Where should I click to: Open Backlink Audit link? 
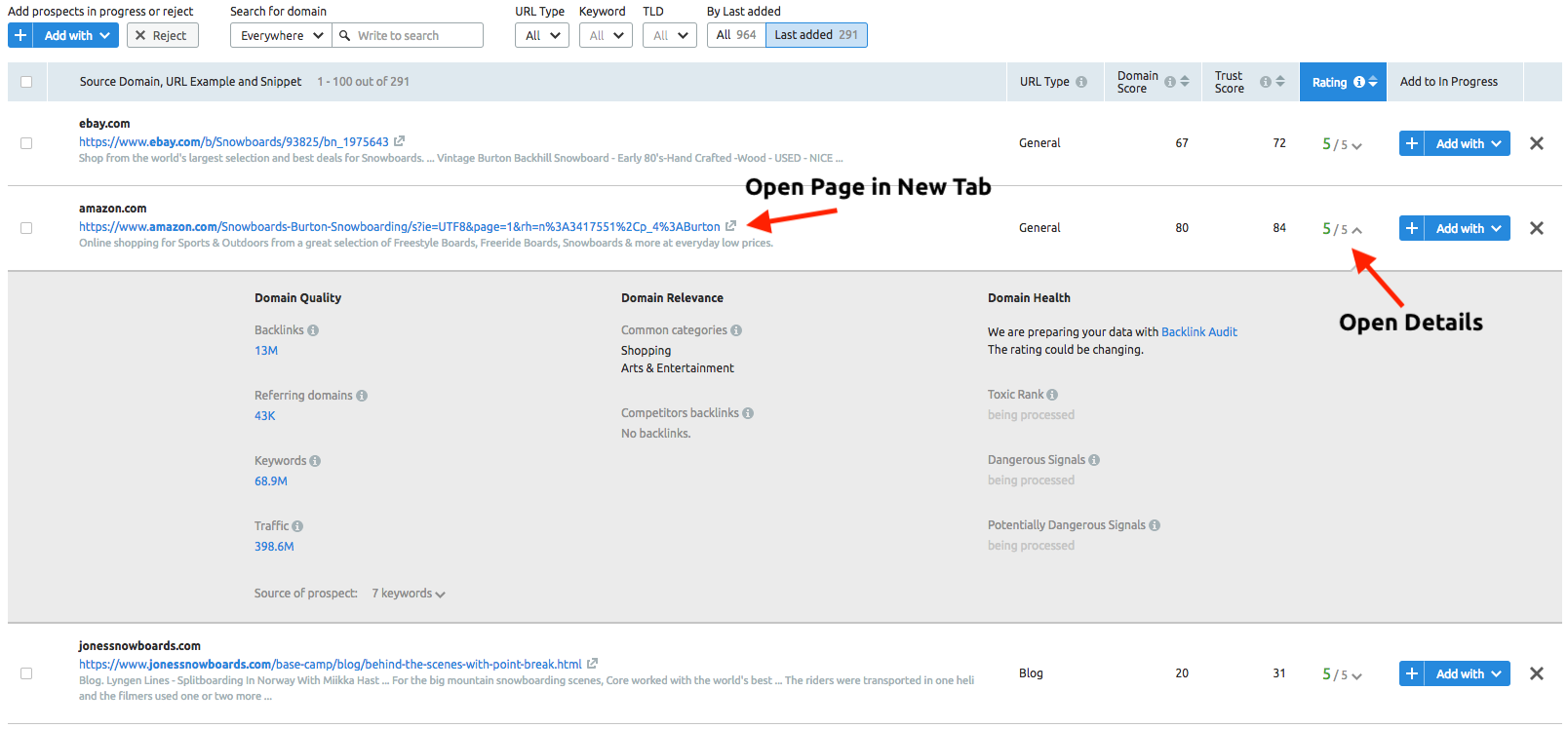[1199, 332]
